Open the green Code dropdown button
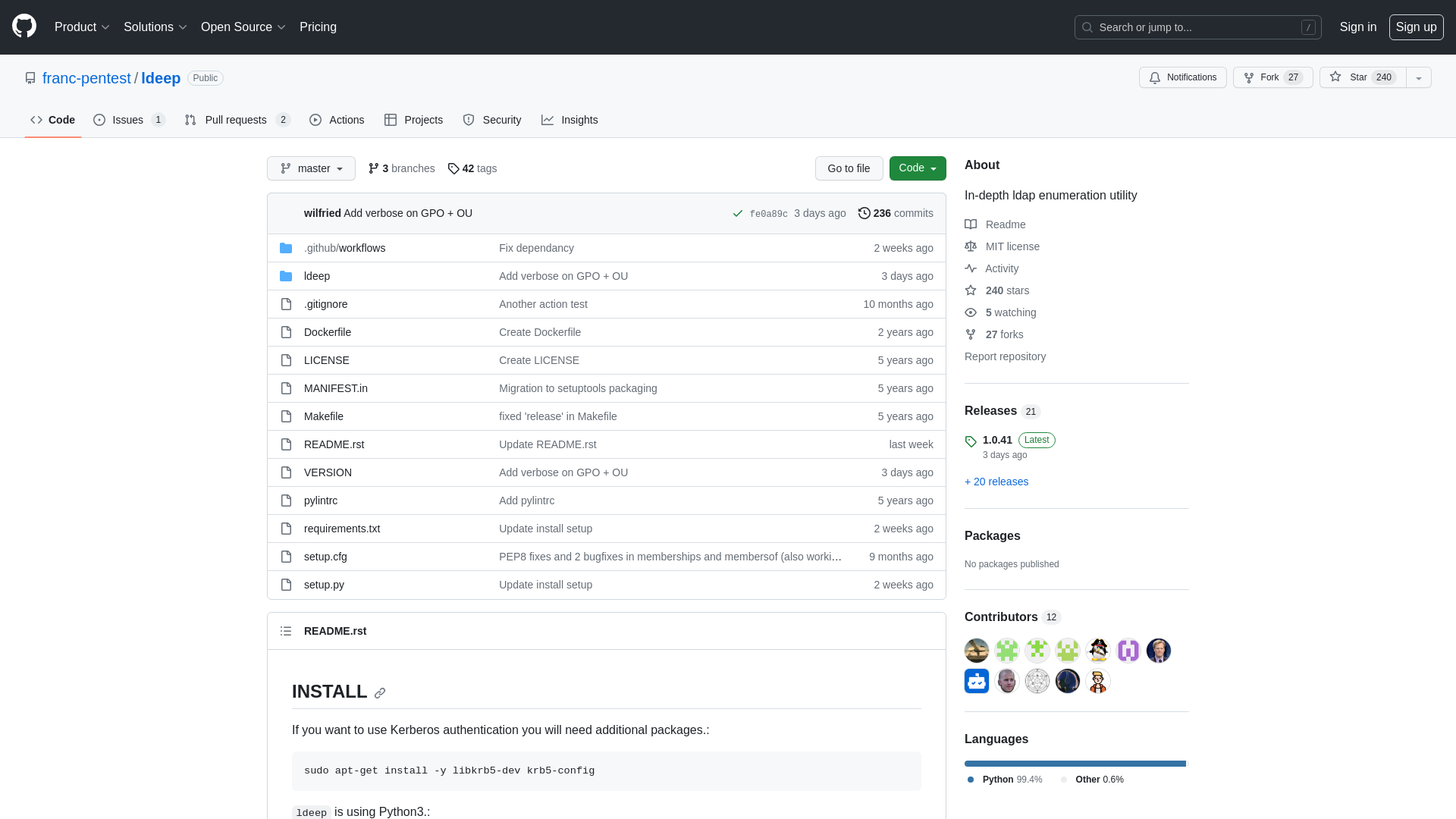 point(918,168)
